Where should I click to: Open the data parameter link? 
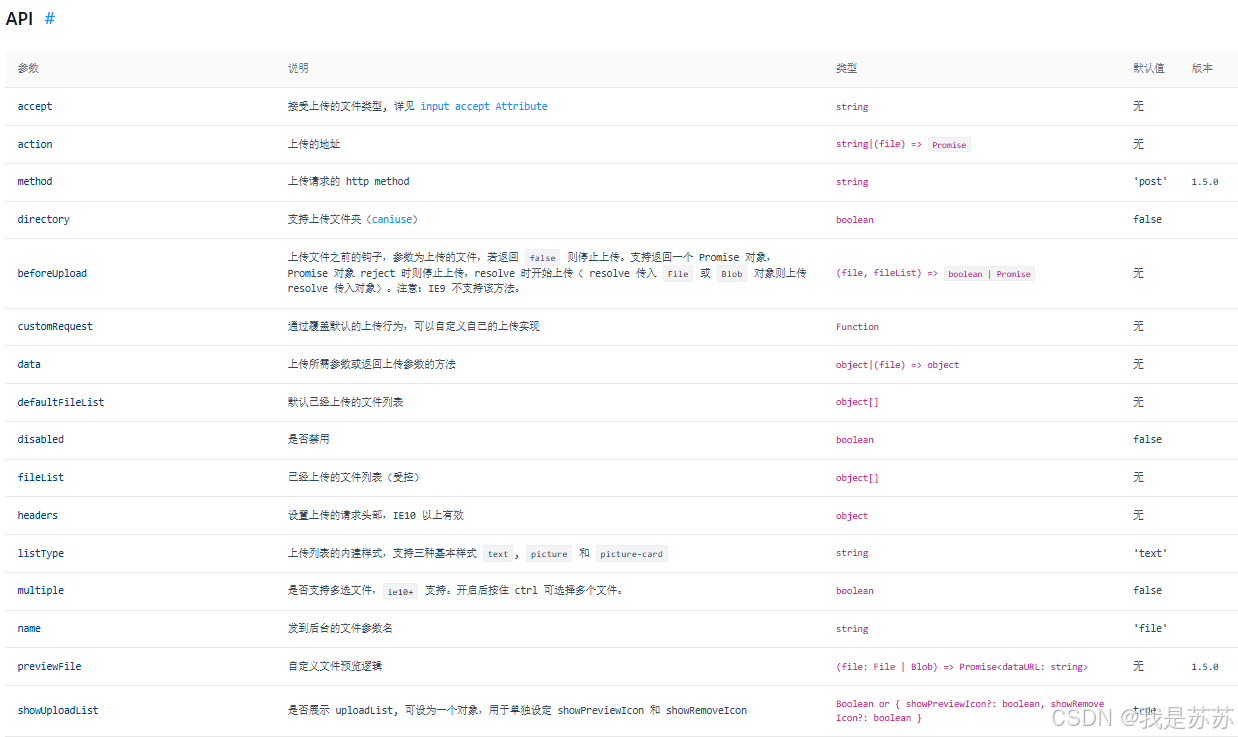tap(28, 364)
